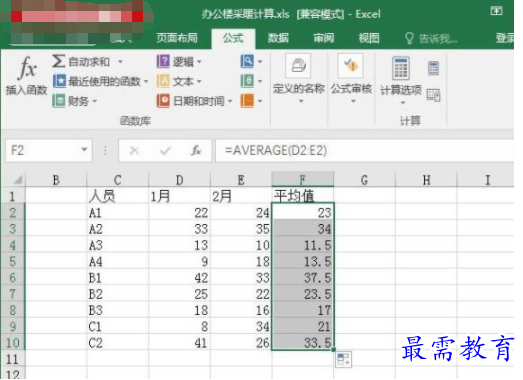Switch to the View tab

coord(369,38)
